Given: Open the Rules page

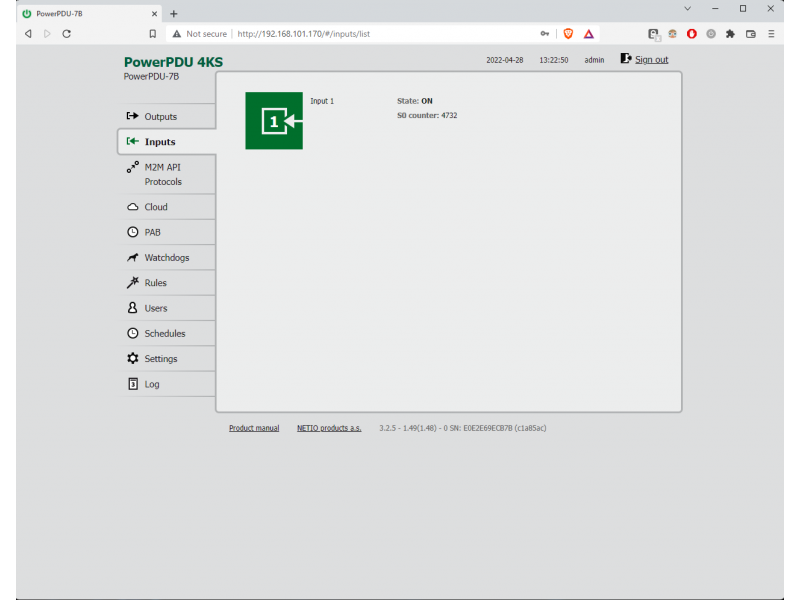Looking at the screenshot, I should [x=167, y=283].
